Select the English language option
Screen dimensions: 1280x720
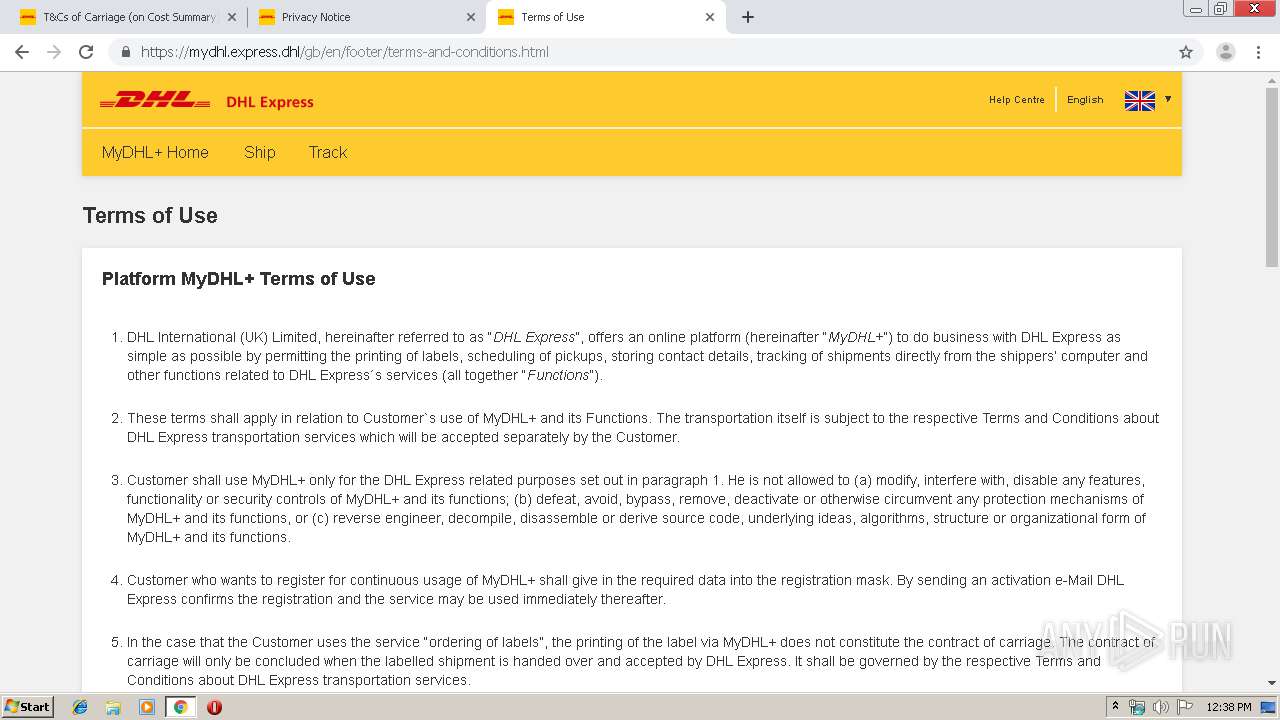pyautogui.click(x=1085, y=100)
